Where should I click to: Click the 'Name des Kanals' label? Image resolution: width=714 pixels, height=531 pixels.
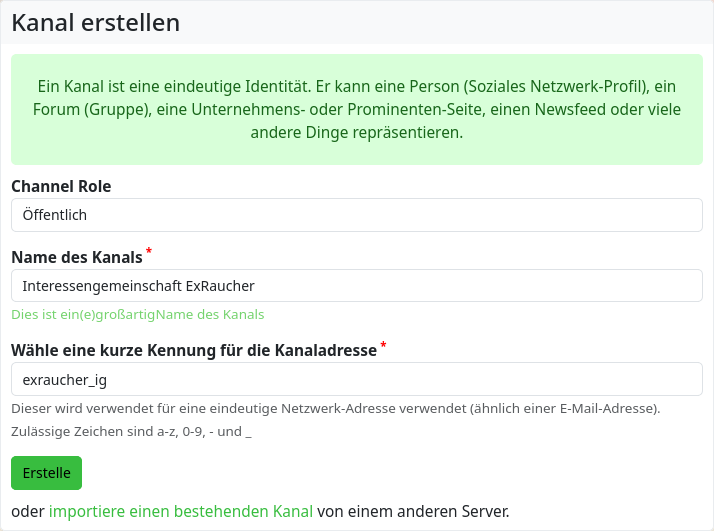point(77,258)
